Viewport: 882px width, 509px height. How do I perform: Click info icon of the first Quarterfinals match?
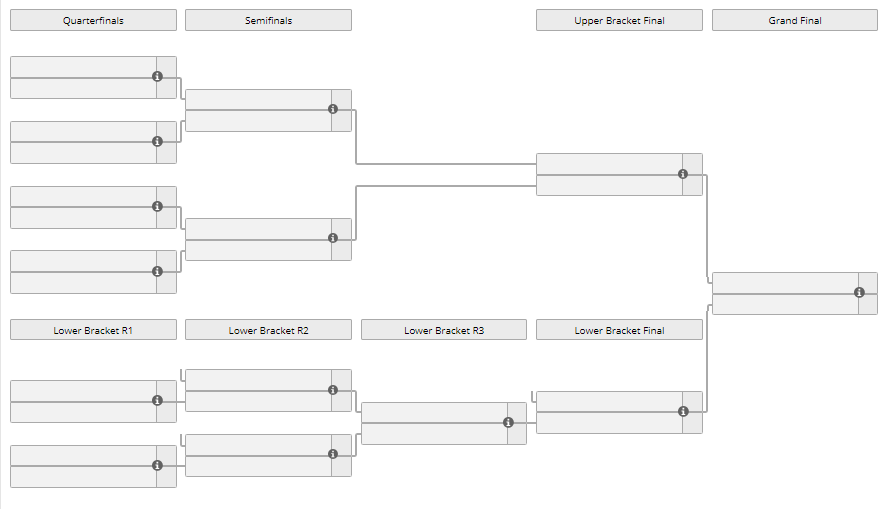(157, 77)
